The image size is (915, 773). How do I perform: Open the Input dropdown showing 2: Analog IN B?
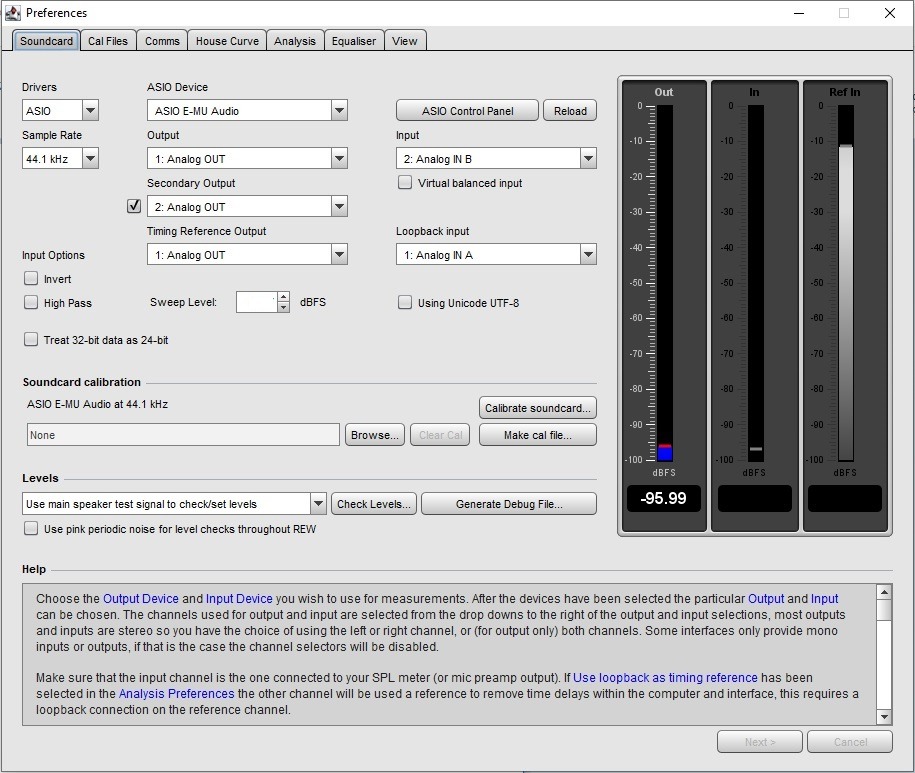point(496,158)
